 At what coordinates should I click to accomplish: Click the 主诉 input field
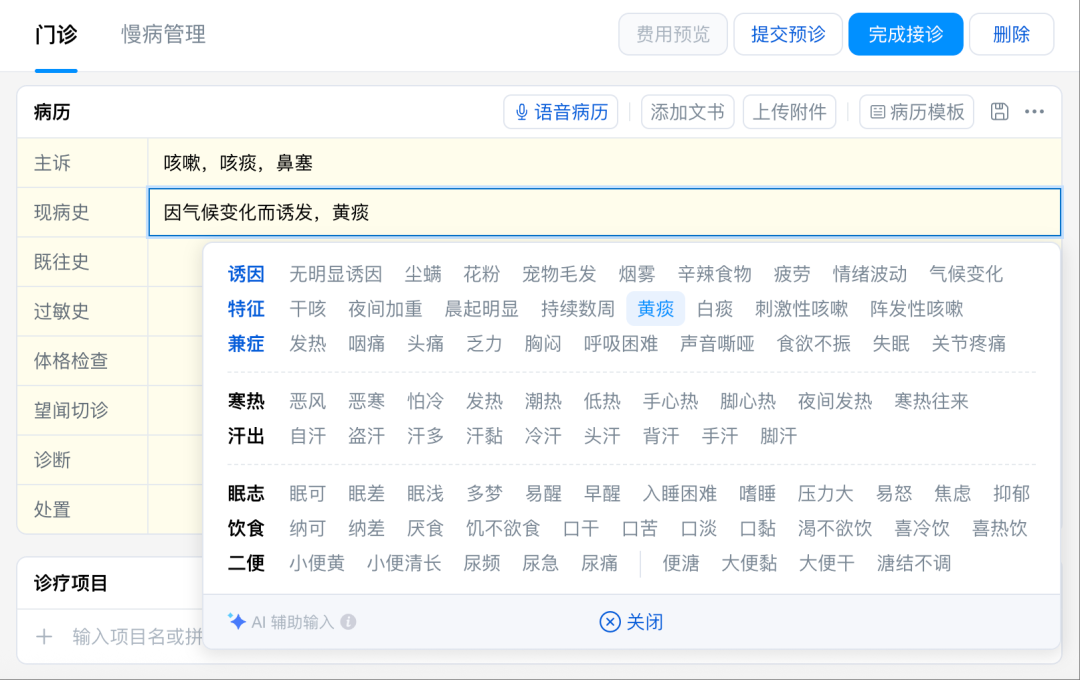(x=604, y=163)
